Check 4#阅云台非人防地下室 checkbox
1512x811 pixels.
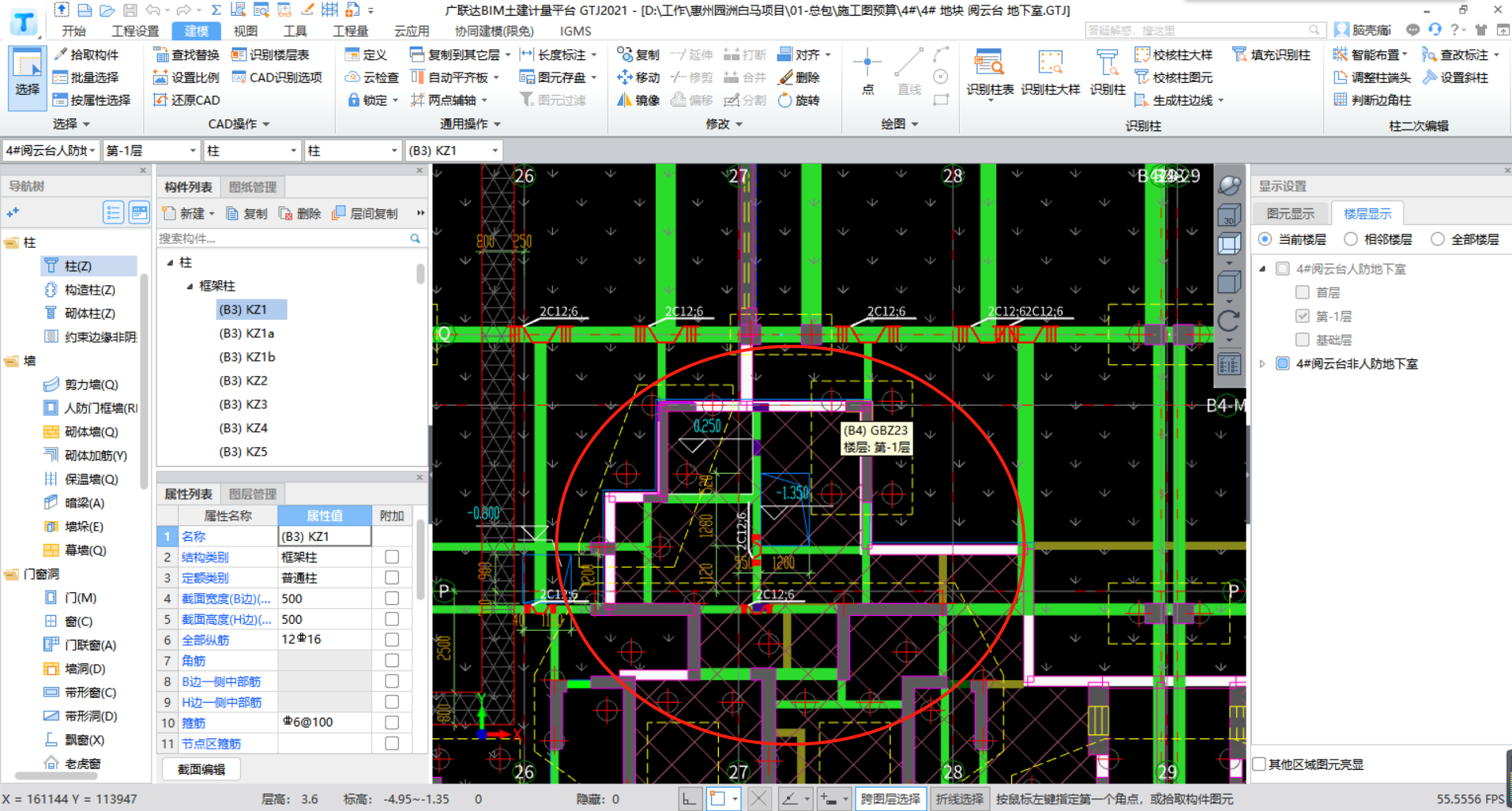[1283, 363]
